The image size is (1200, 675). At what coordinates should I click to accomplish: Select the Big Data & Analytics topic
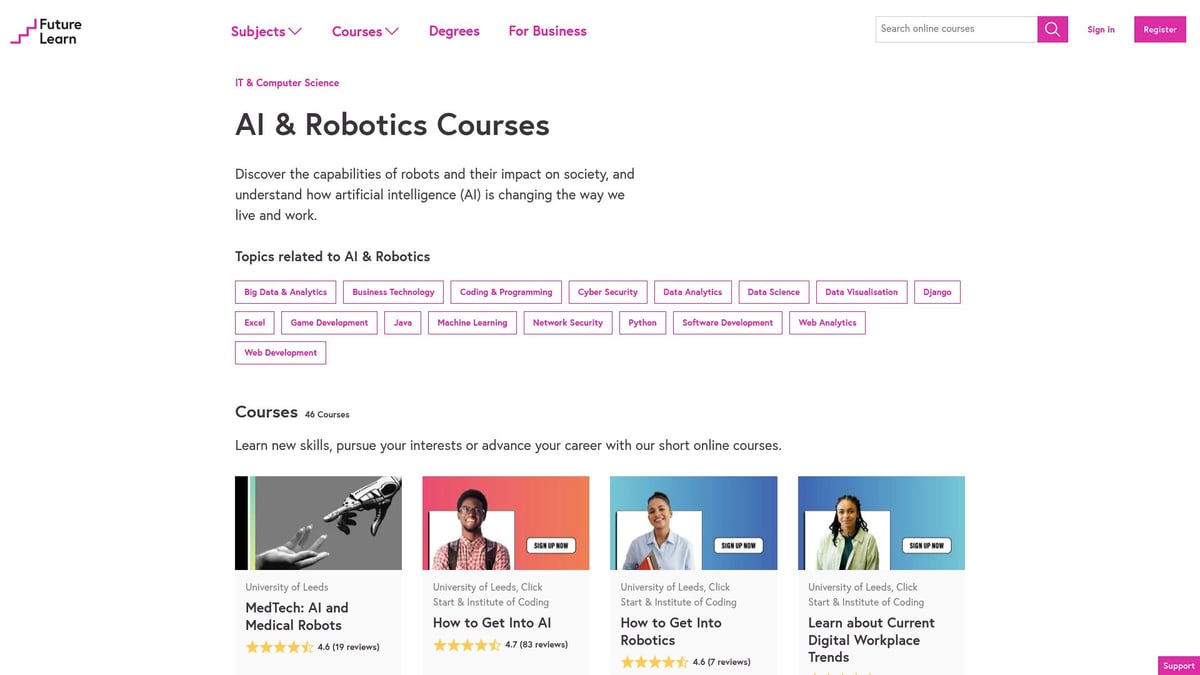point(285,292)
